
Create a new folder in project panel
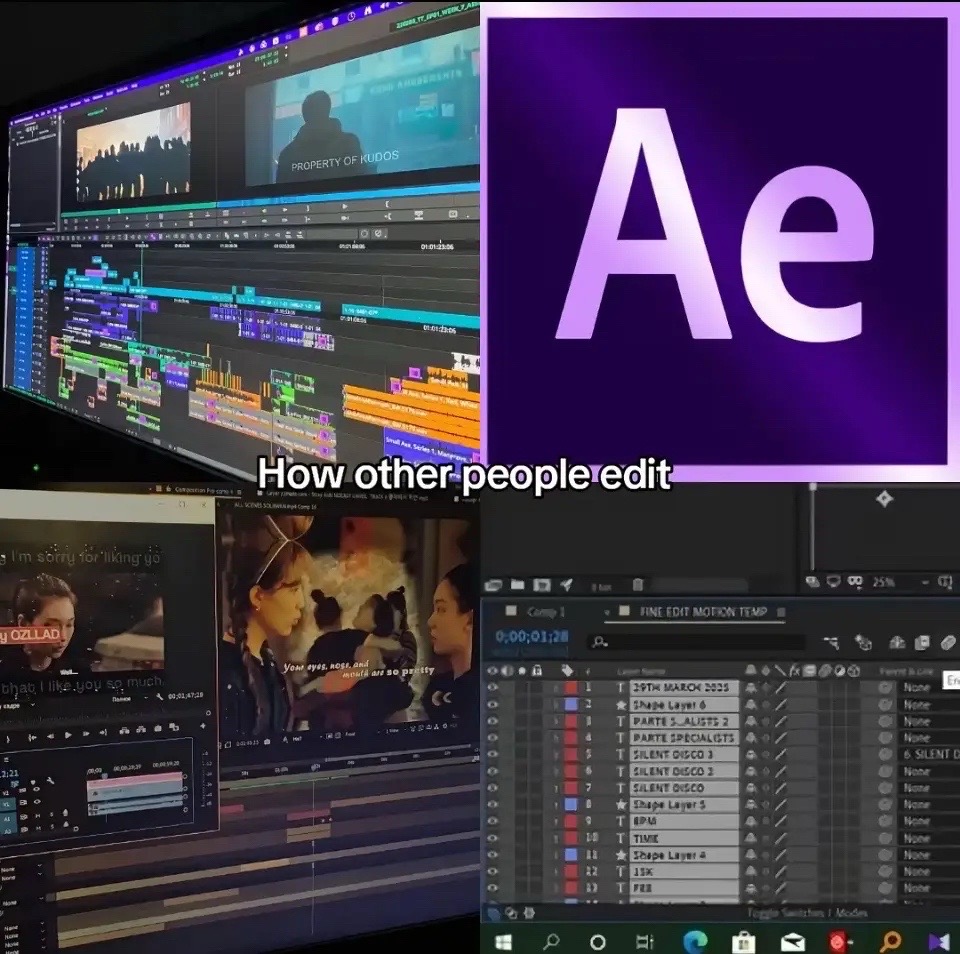(518, 585)
